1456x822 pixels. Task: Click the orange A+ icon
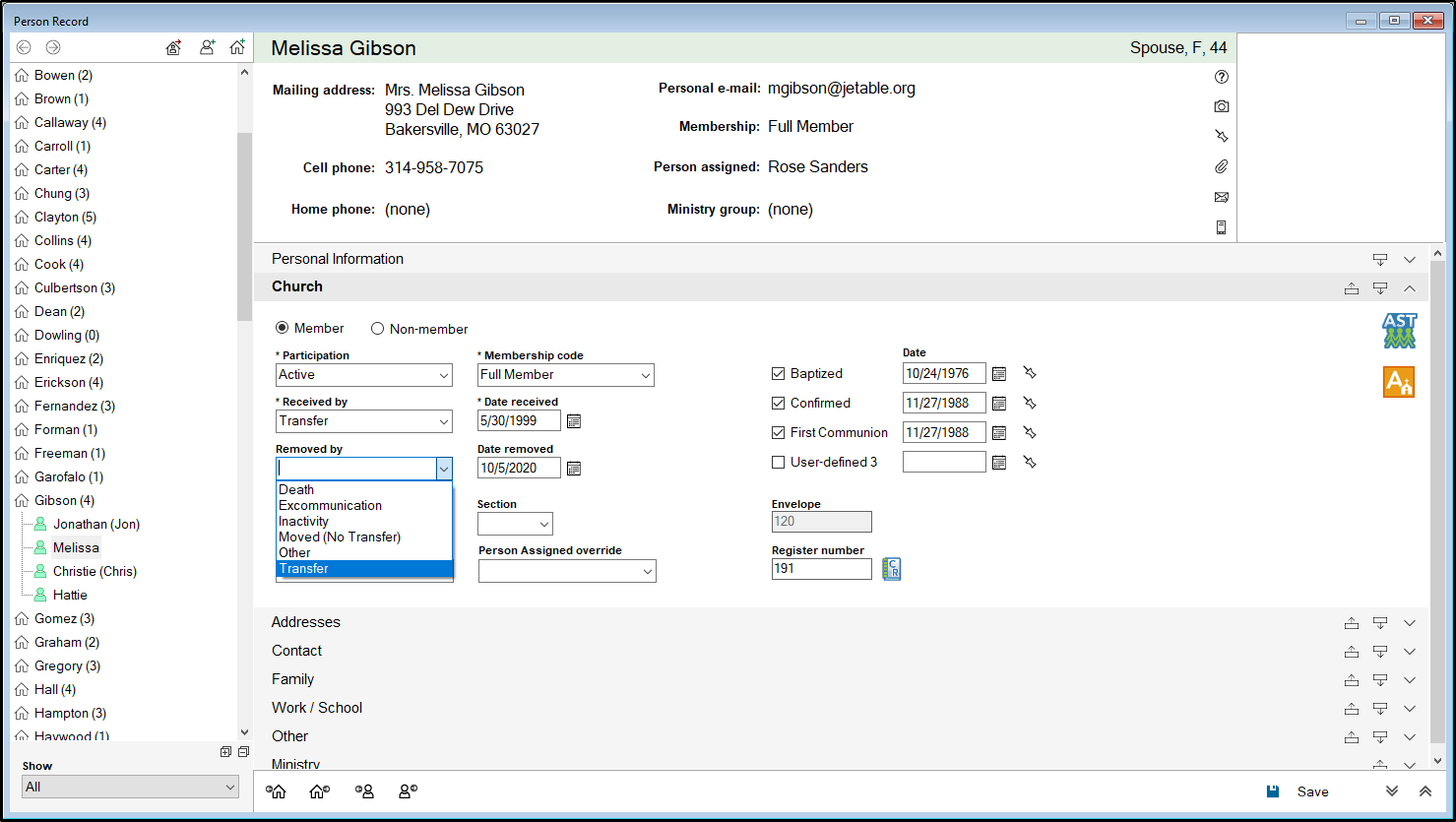(x=1398, y=382)
